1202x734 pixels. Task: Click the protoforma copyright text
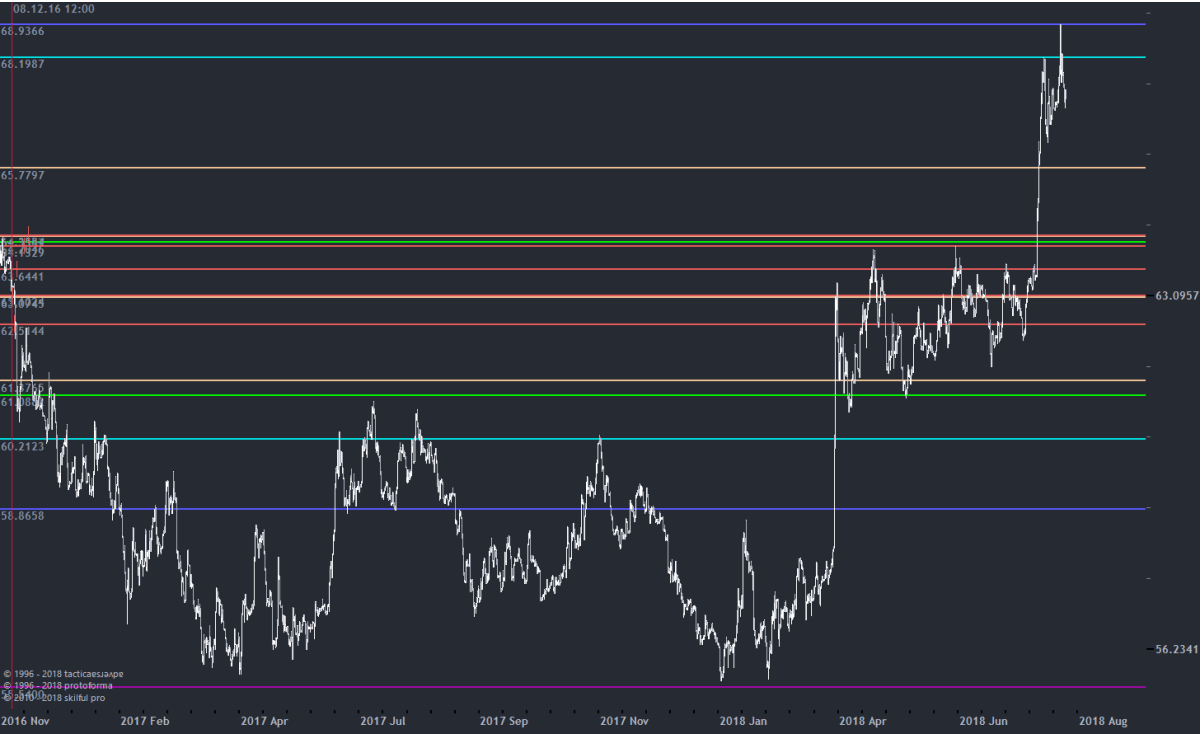pos(58,685)
